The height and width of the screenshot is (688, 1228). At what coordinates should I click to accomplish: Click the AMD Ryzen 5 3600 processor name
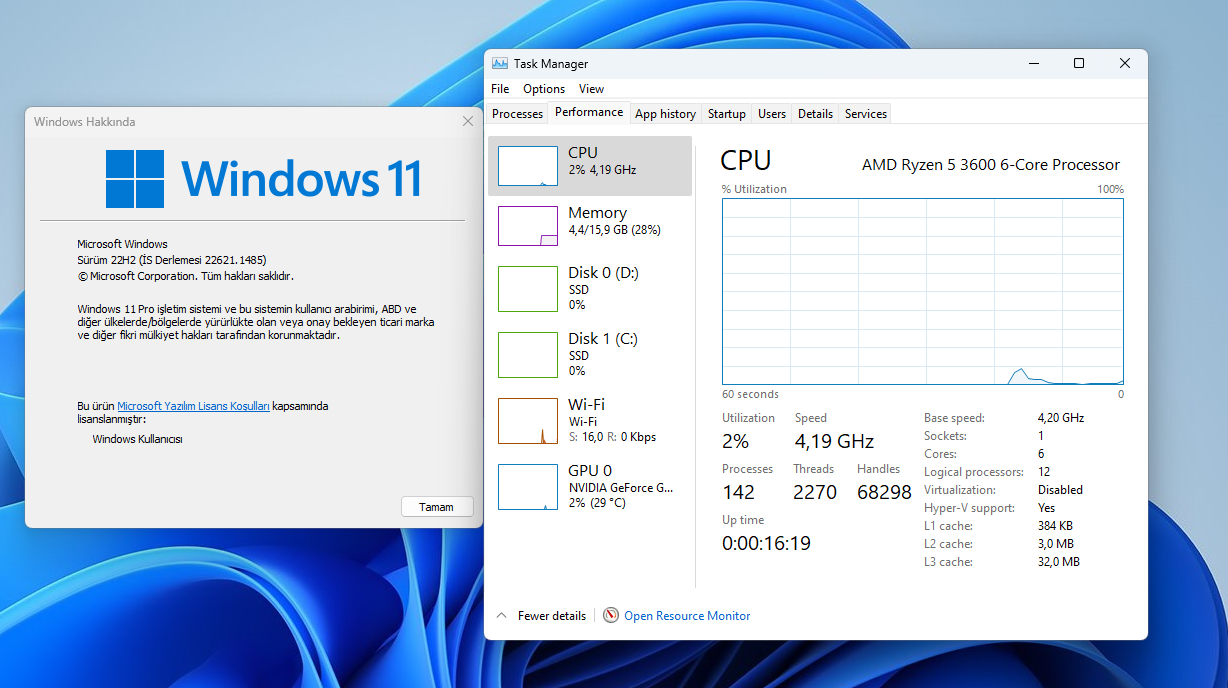991,165
